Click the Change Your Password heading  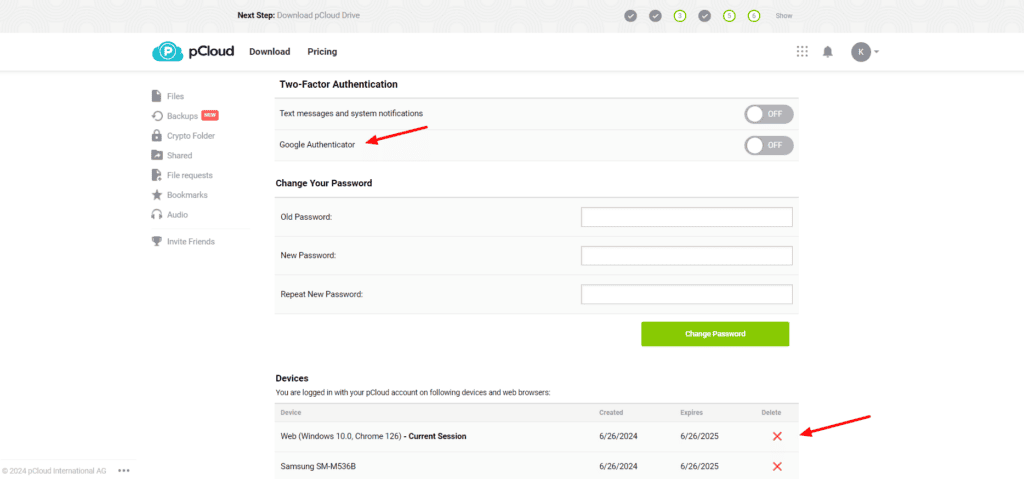pos(324,183)
